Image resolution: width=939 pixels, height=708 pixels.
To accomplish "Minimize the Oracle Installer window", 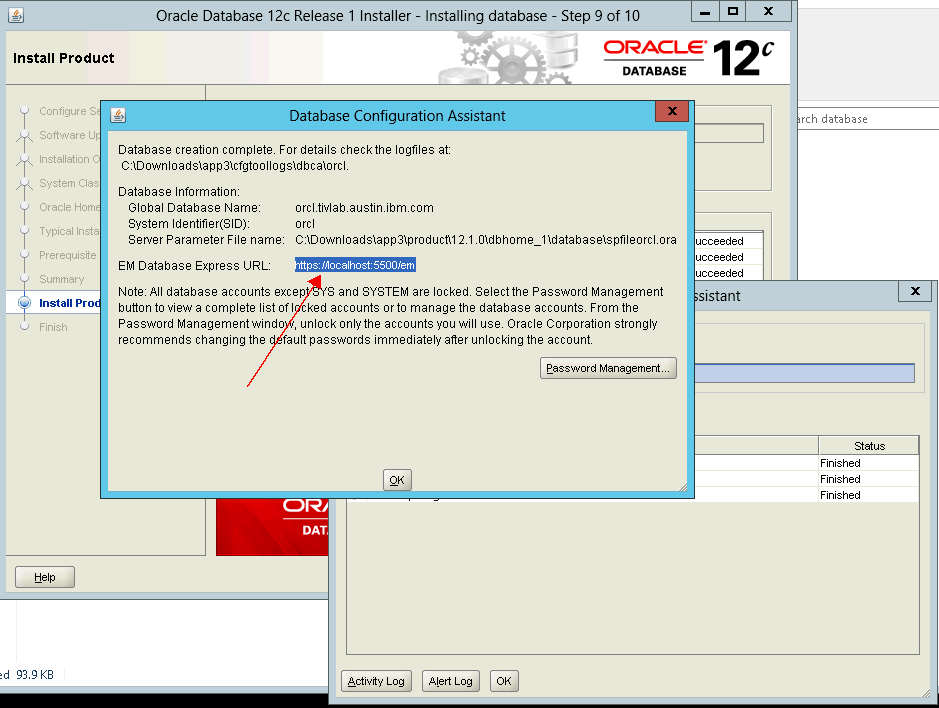I will click(x=705, y=11).
